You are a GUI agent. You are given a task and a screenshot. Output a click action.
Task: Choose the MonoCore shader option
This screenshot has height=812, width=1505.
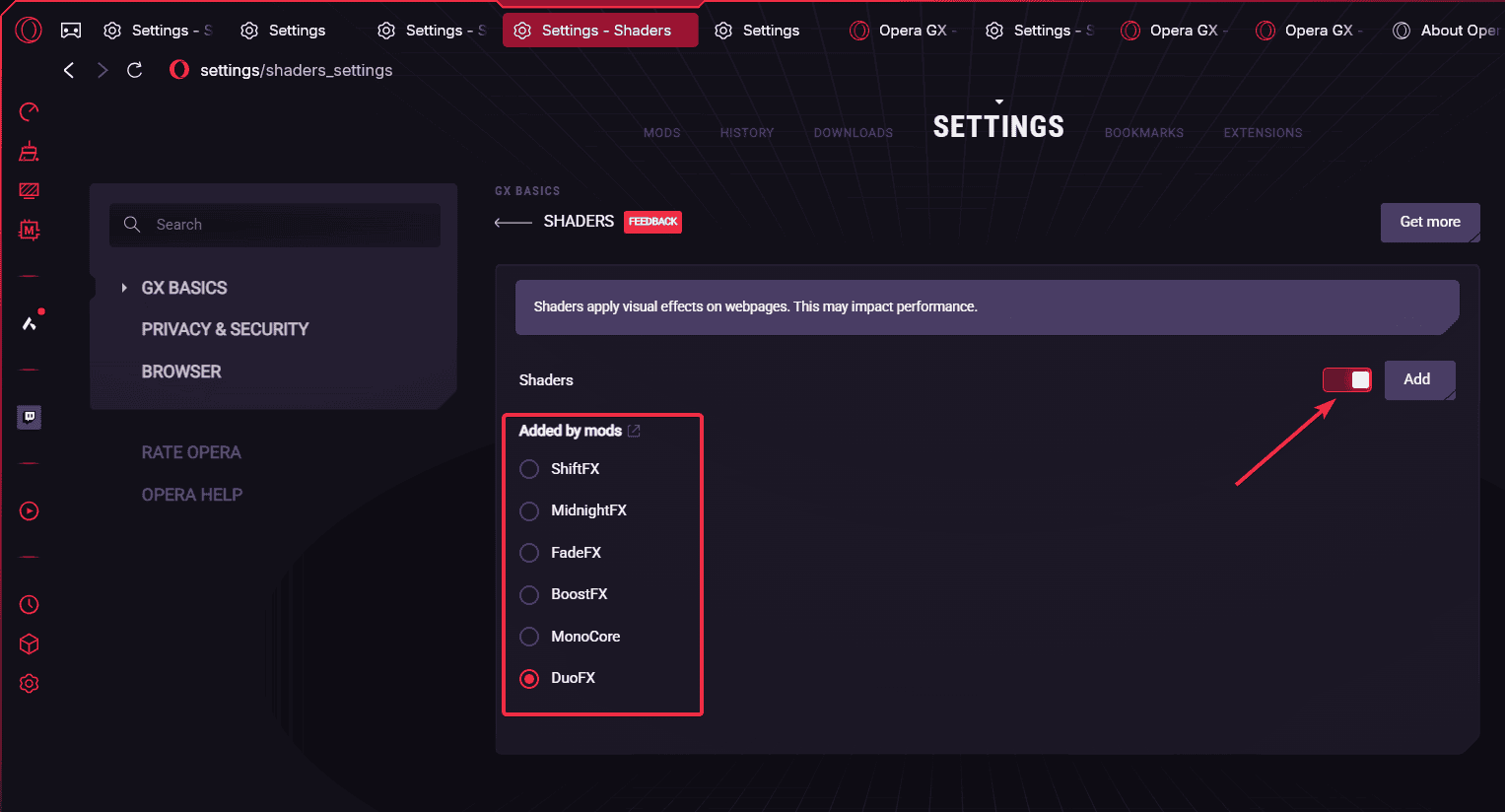[529, 637]
